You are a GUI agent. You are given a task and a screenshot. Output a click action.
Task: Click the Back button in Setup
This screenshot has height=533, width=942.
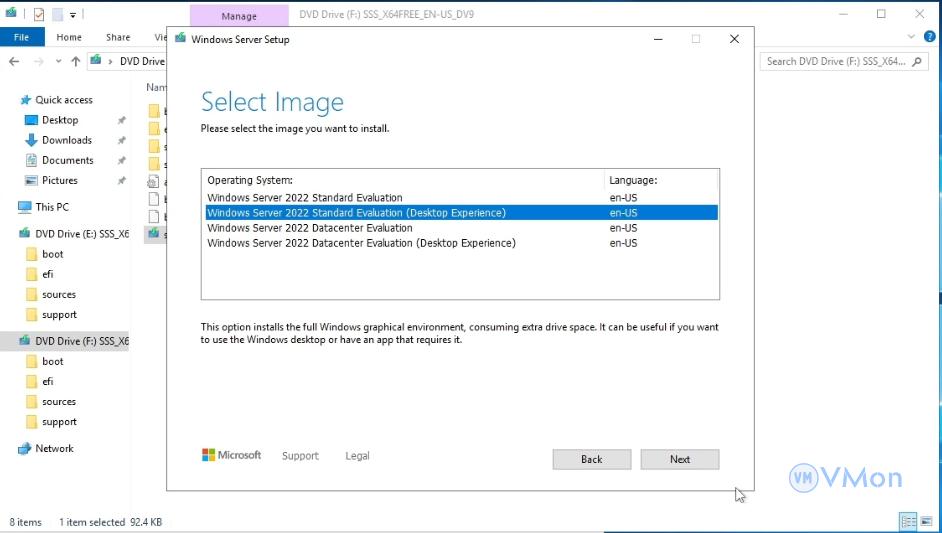click(592, 459)
